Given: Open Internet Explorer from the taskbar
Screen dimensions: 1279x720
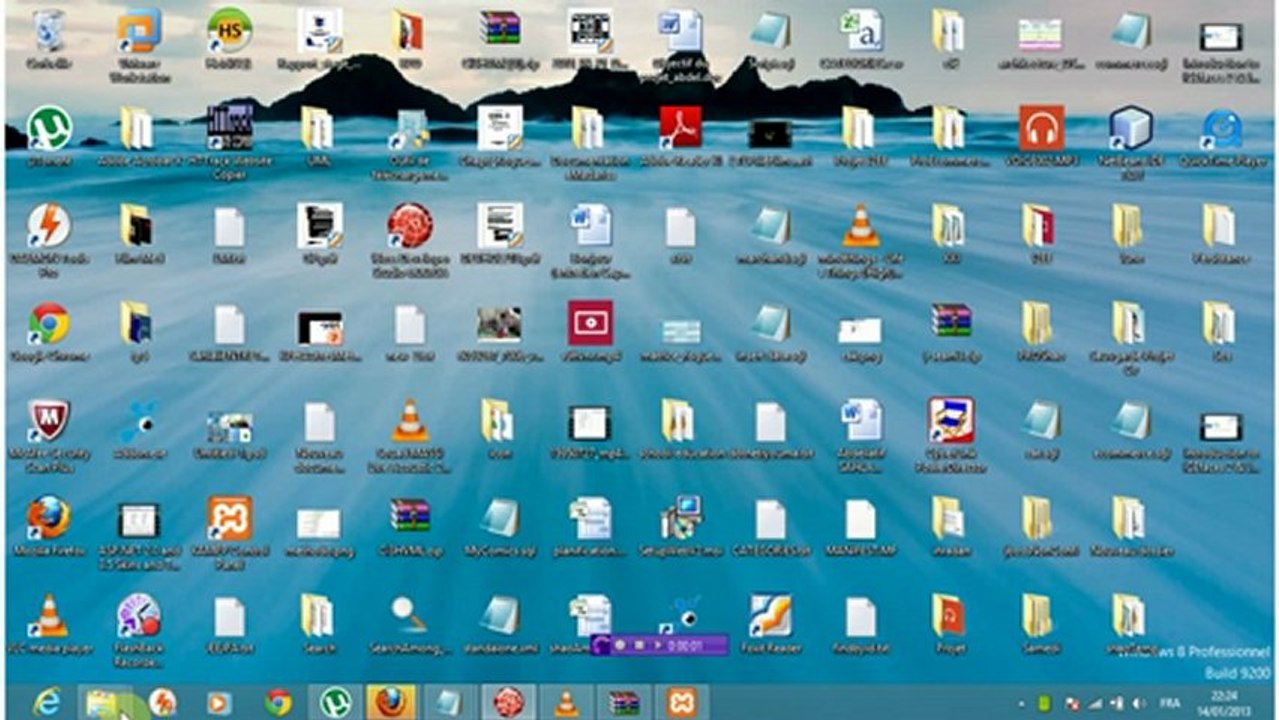Looking at the screenshot, I should pyautogui.click(x=47, y=702).
